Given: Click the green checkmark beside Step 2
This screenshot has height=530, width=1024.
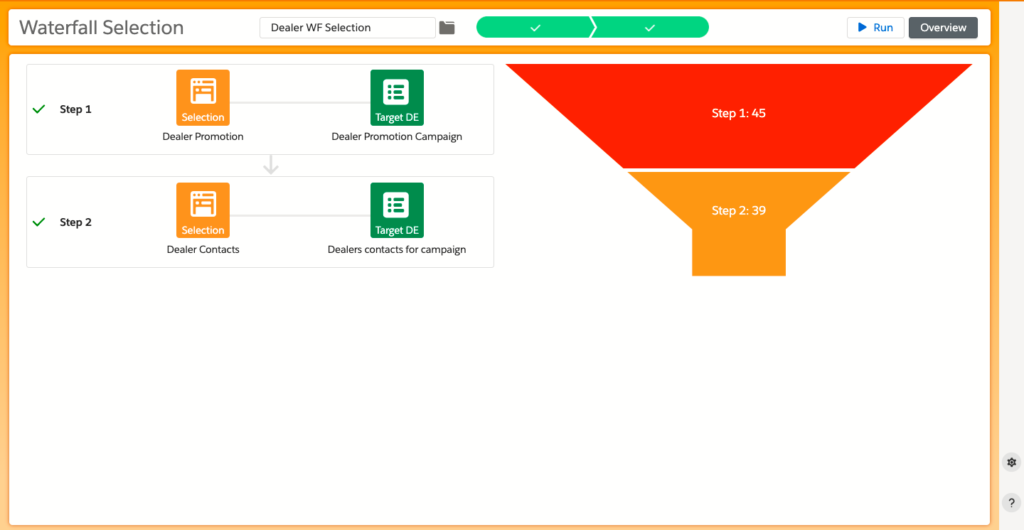Looking at the screenshot, I should [x=39, y=222].
